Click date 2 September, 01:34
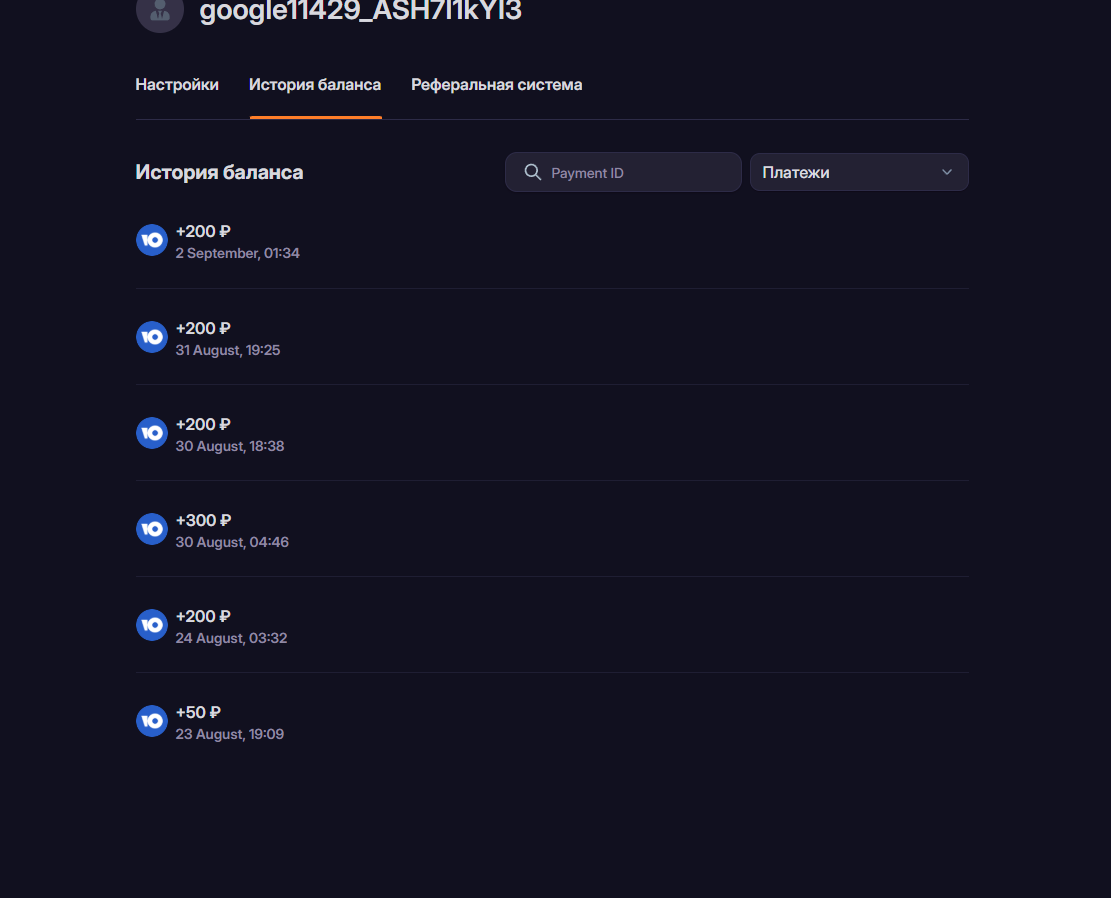The width and height of the screenshot is (1111, 898). click(237, 254)
